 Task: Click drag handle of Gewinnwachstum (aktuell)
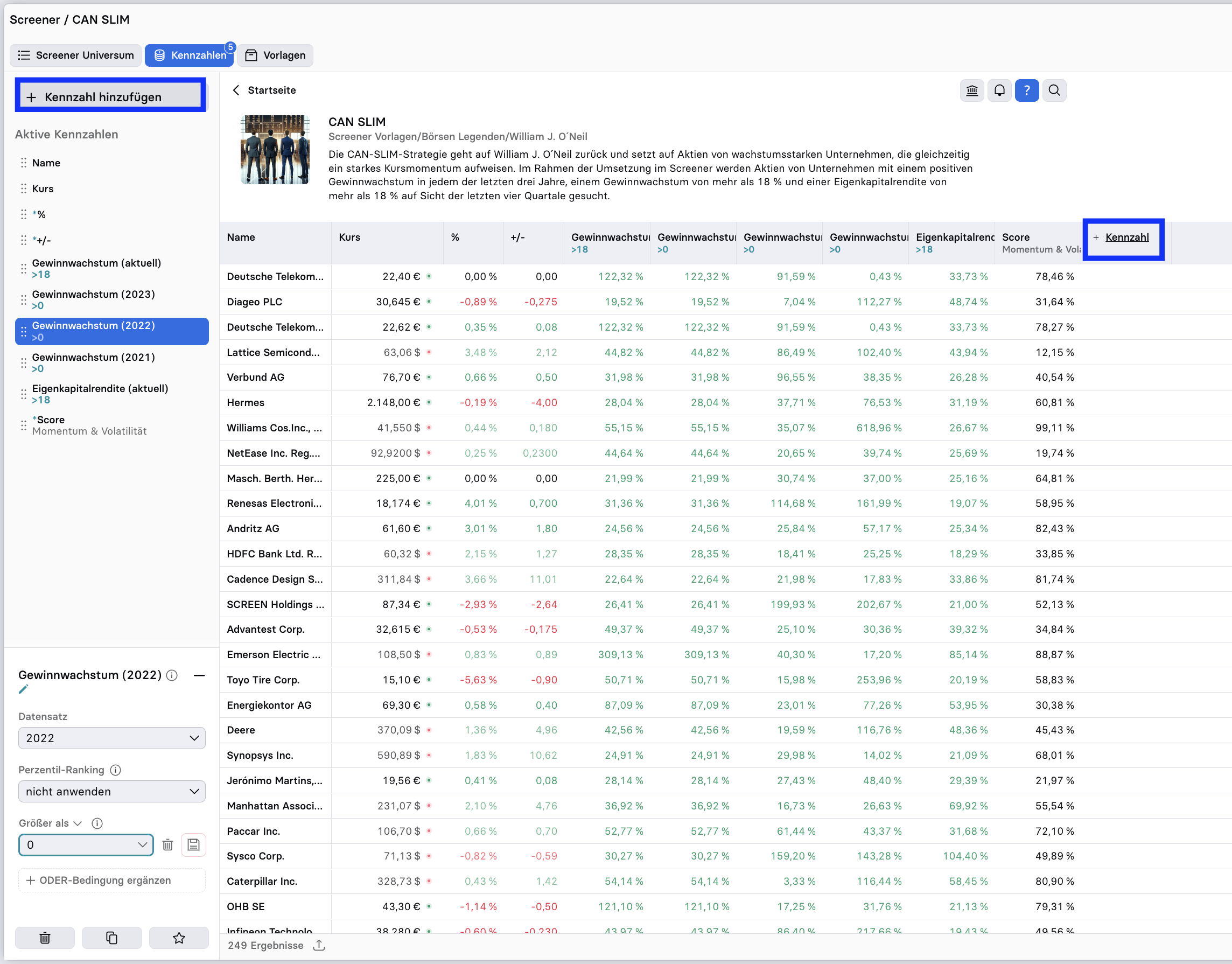pos(24,269)
